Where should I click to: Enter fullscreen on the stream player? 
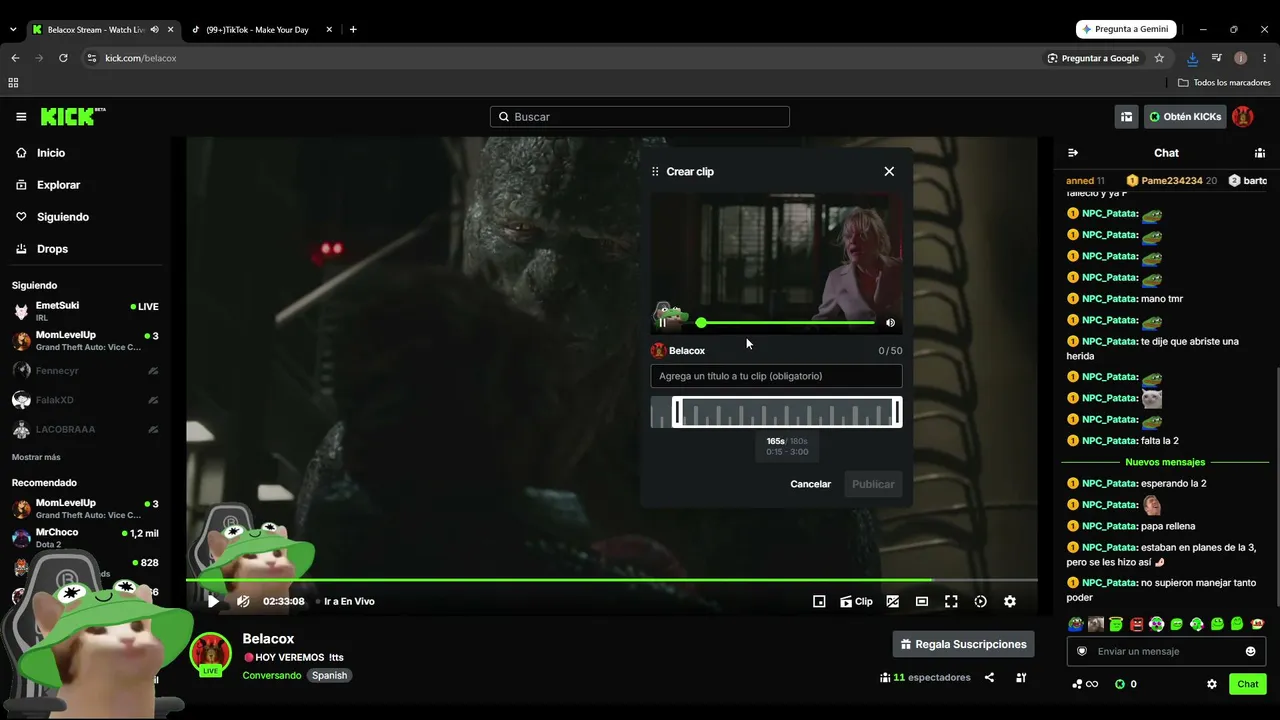coord(951,601)
